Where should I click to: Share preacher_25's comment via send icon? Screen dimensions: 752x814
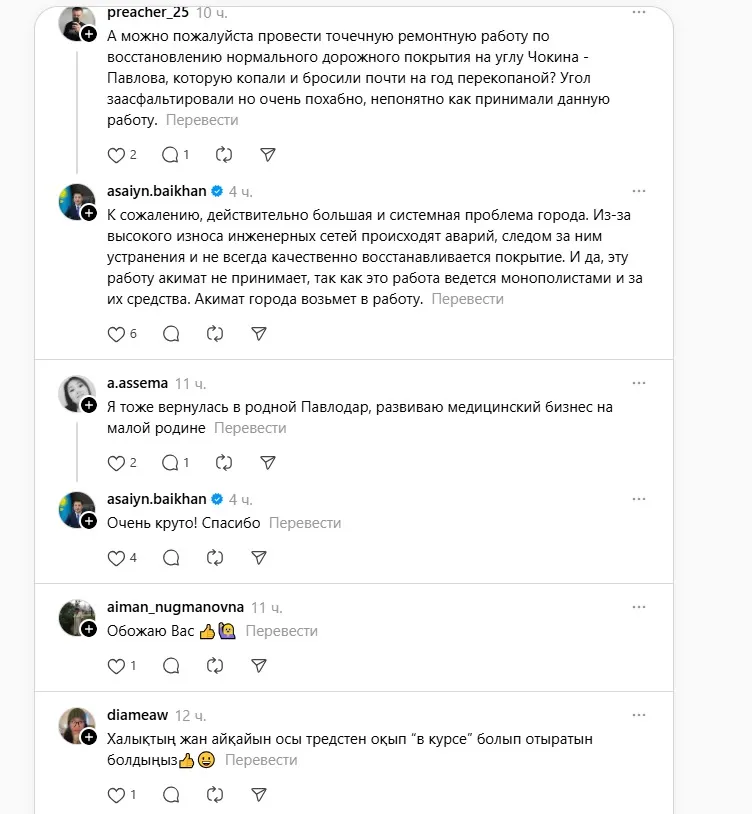coord(268,155)
